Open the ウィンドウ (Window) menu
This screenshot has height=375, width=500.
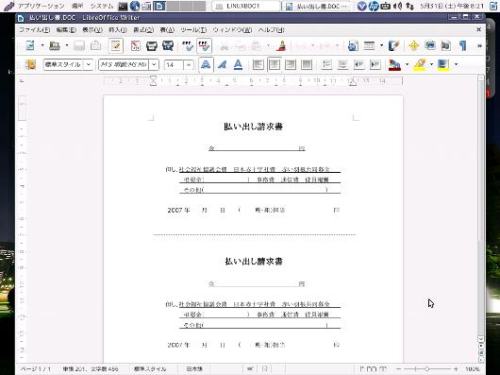point(232,30)
